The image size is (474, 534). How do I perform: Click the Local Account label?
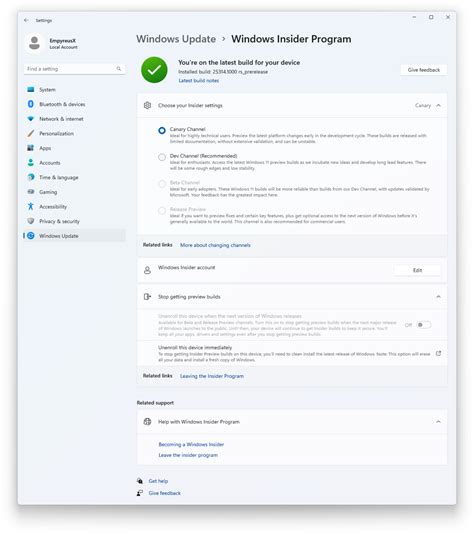(64, 47)
